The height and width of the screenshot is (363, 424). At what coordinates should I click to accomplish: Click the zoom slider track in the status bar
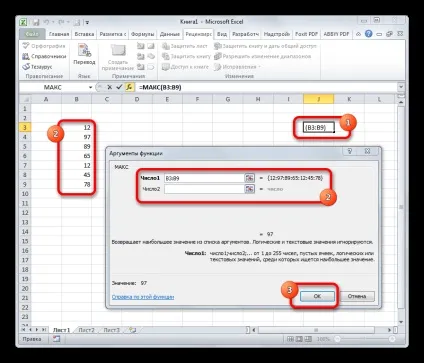(364, 339)
